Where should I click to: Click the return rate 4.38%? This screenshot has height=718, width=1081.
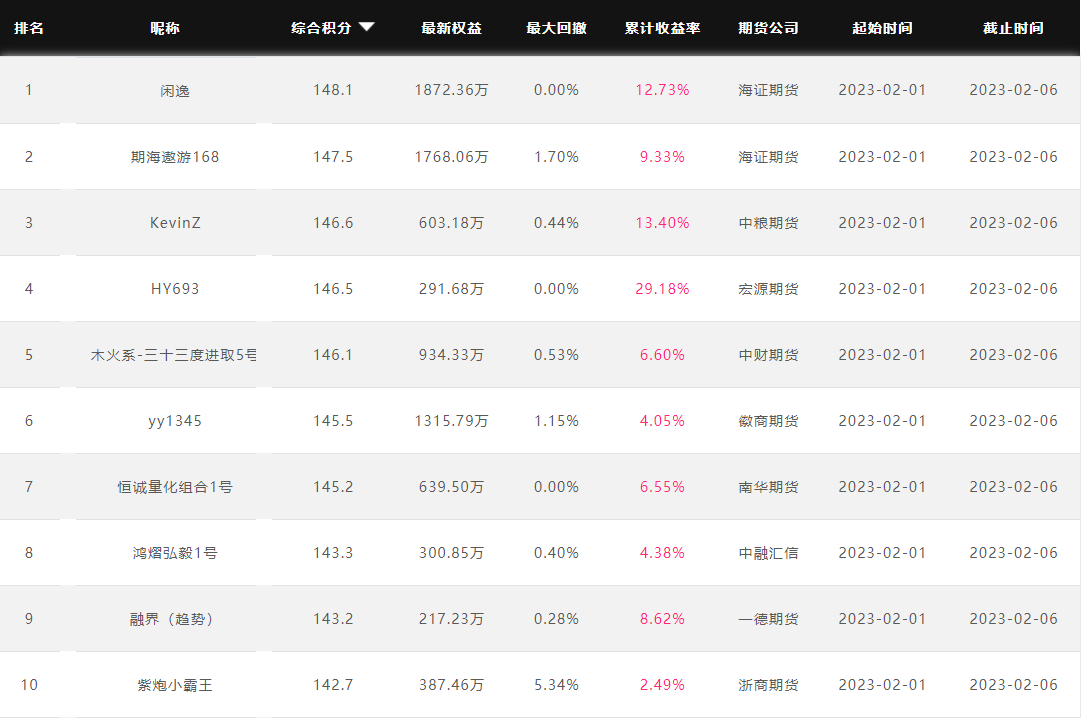tap(663, 553)
